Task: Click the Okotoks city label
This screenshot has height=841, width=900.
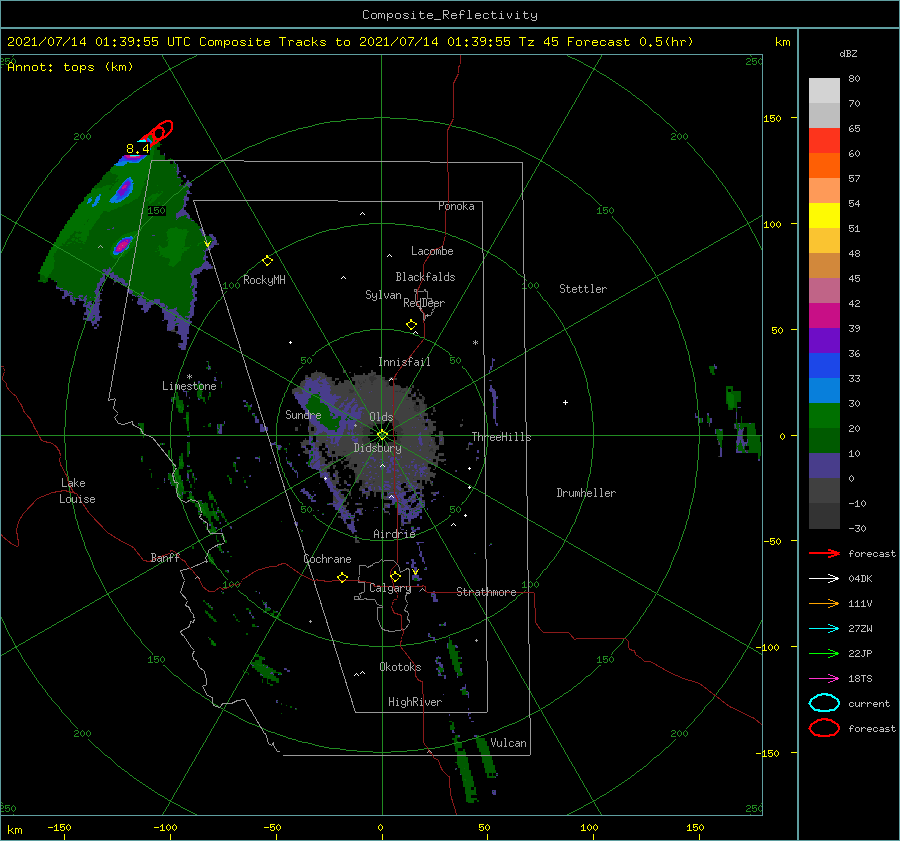Action: tap(400, 667)
